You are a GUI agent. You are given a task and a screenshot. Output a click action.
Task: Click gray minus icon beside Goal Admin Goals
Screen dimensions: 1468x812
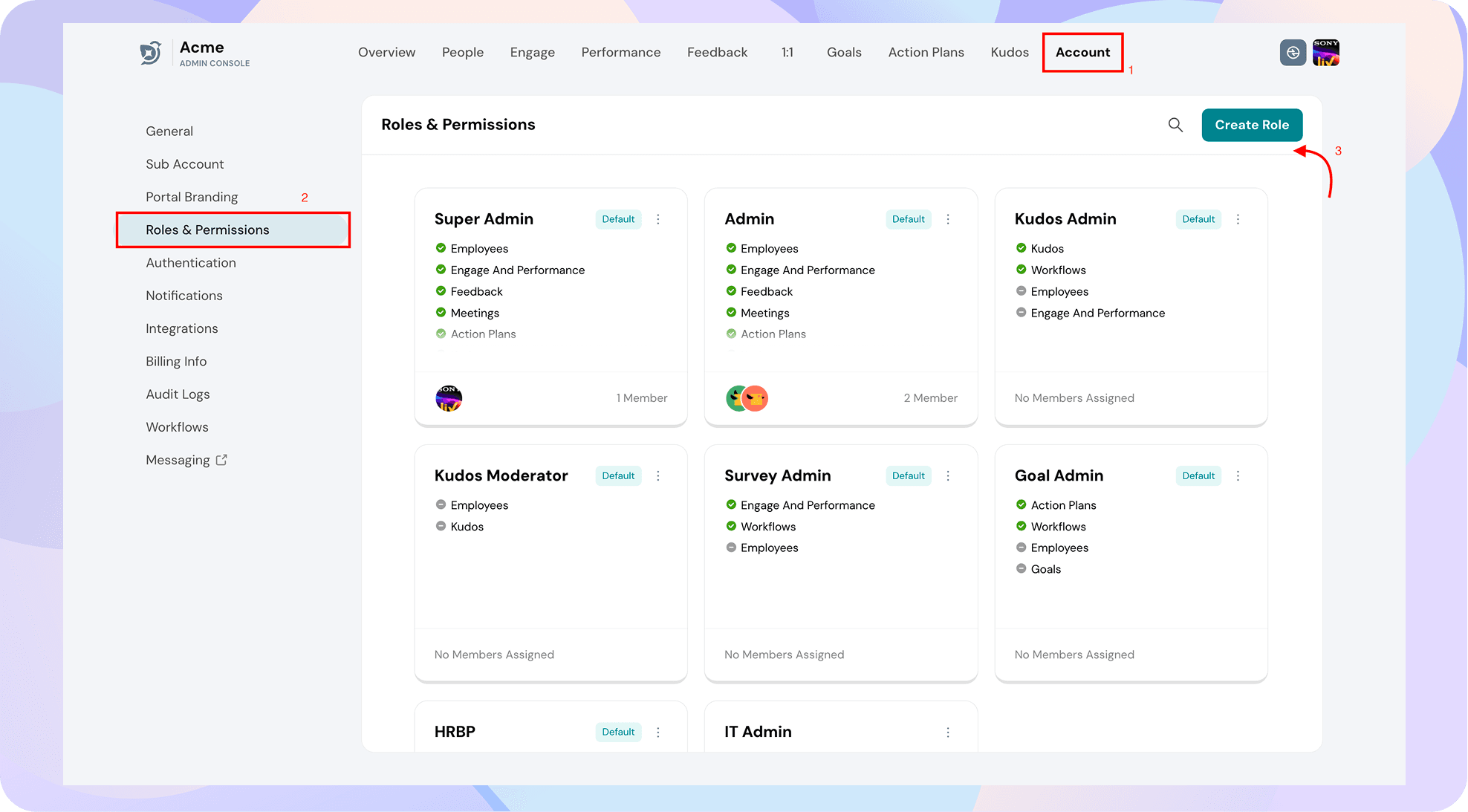click(1021, 569)
